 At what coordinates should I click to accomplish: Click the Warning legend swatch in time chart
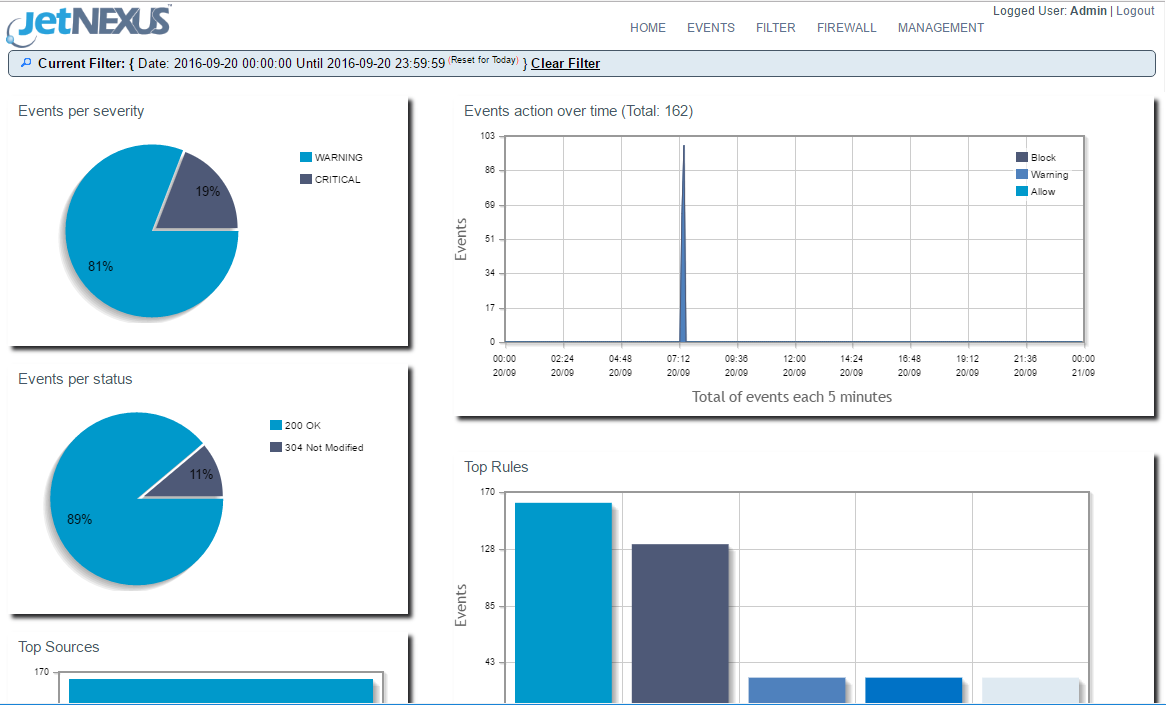coord(1022,174)
